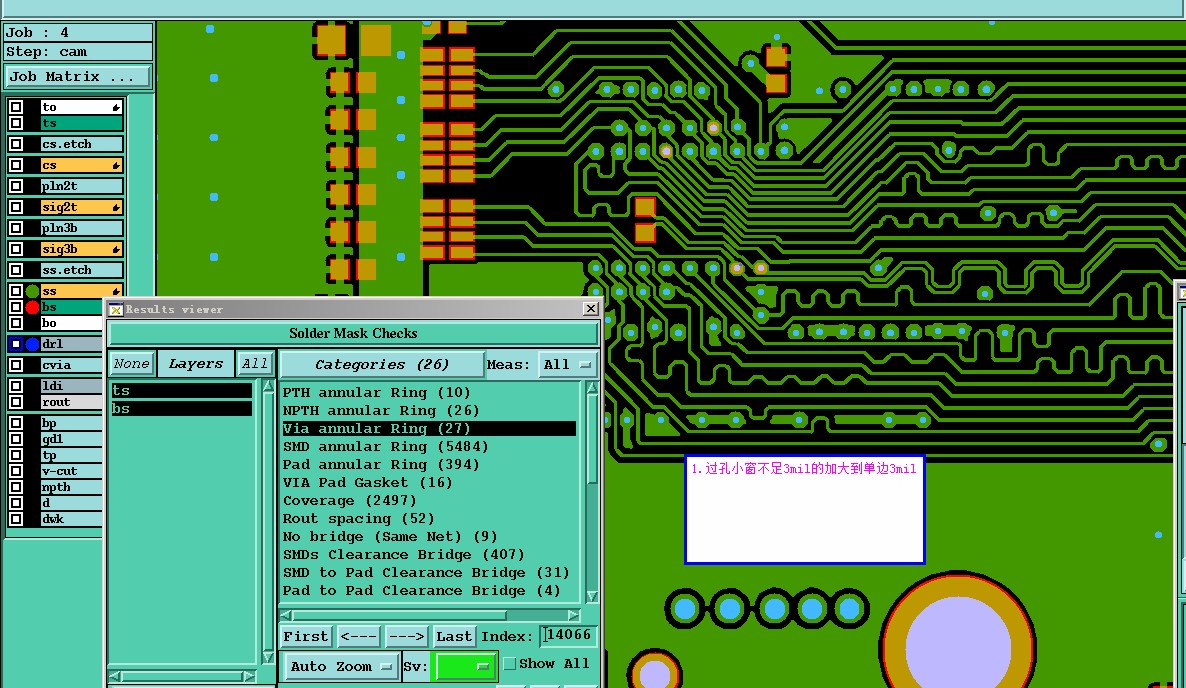Click None in layers filter
Image resolution: width=1186 pixels, height=688 pixels.
coord(132,364)
